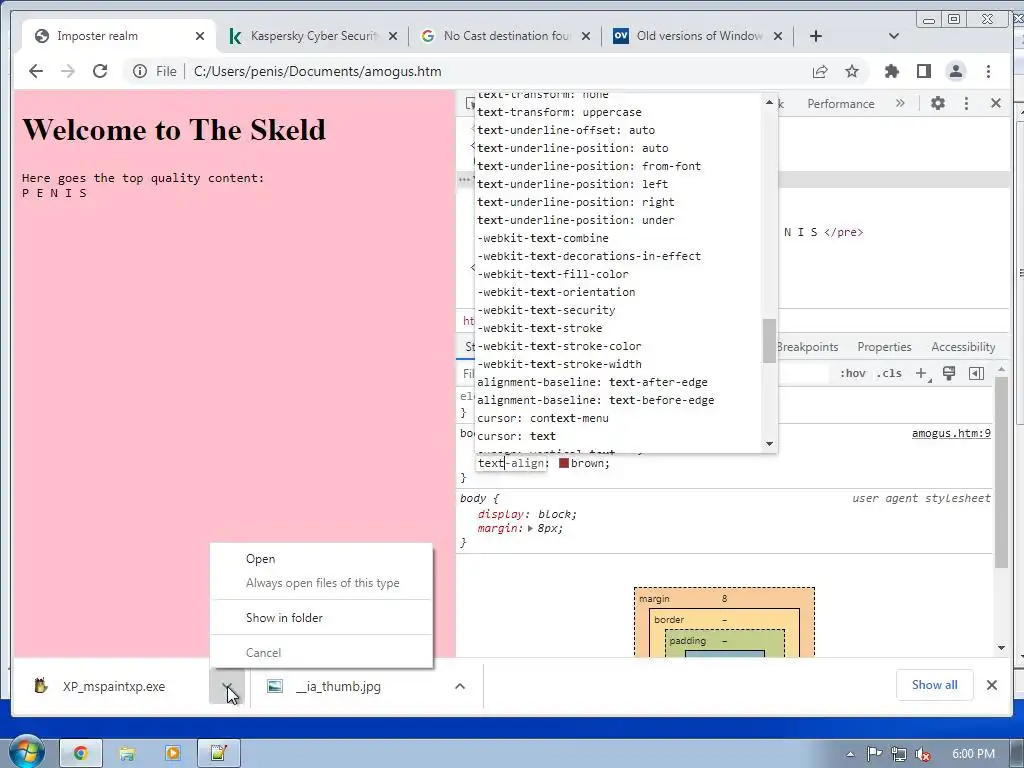This screenshot has width=1024, height=768.
Task: Toggle the :hov element state panel
Action: 852,374
